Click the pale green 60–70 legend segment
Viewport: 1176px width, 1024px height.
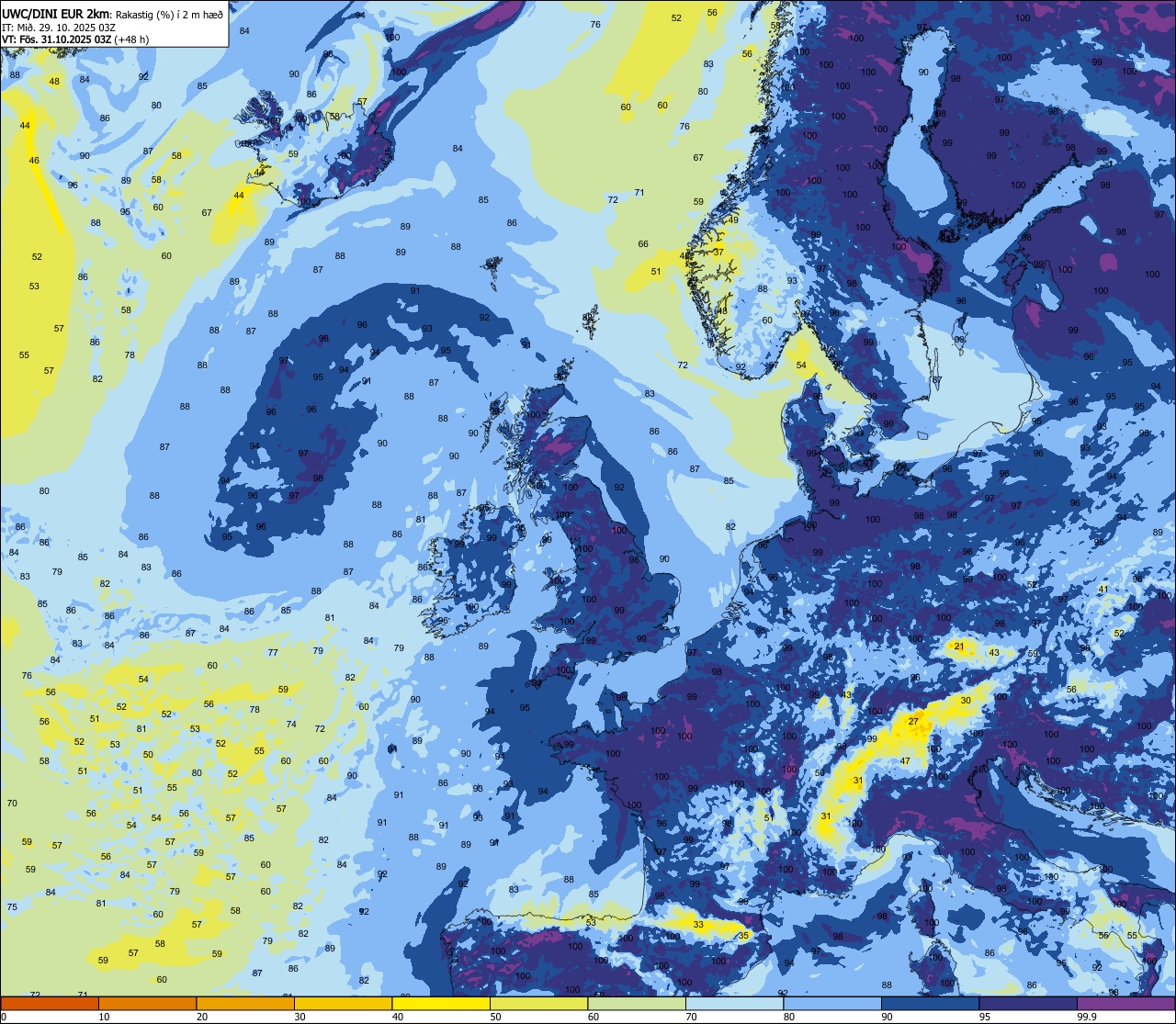coord(637,1003)
